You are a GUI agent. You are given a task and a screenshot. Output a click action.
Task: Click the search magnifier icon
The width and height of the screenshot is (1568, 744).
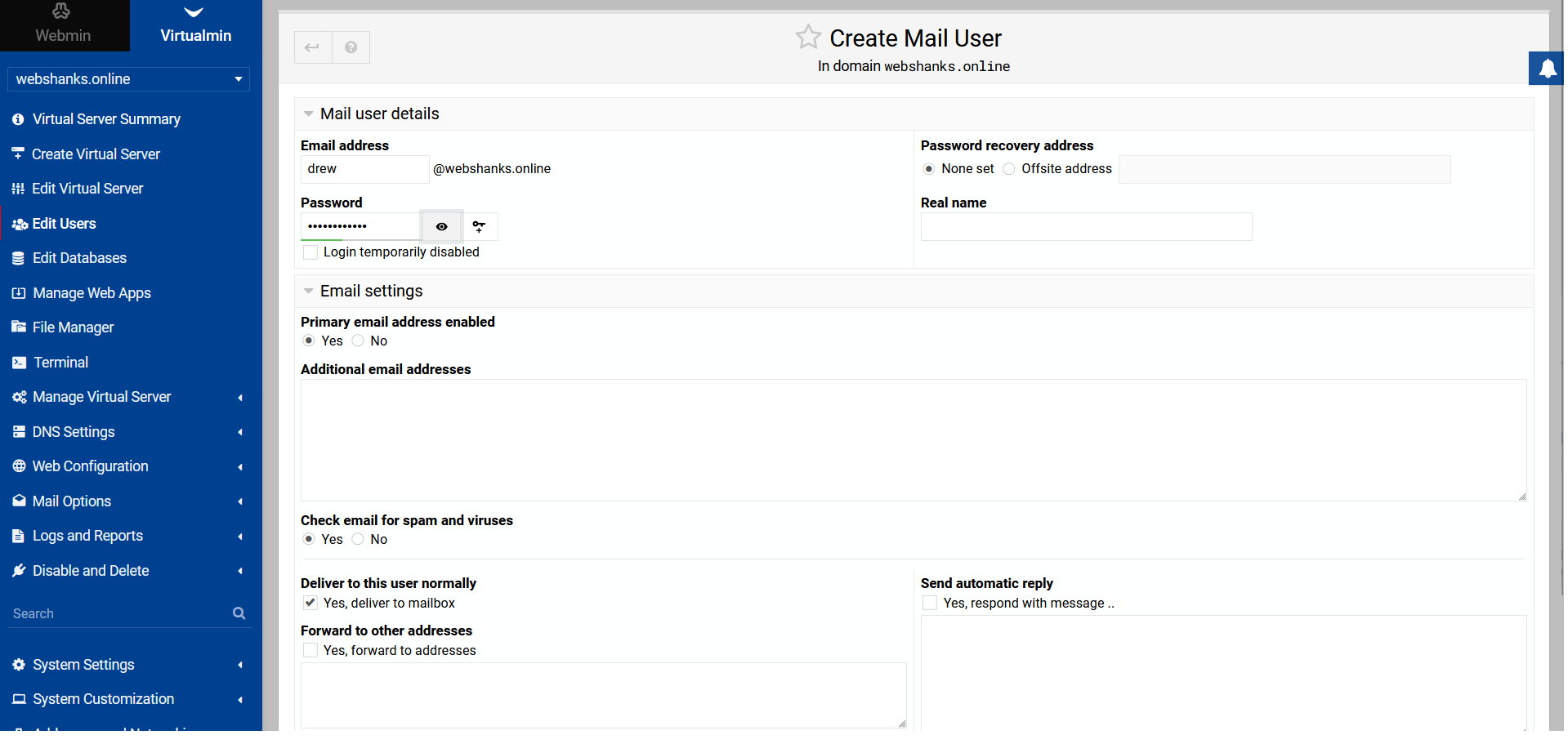[239, 613]
